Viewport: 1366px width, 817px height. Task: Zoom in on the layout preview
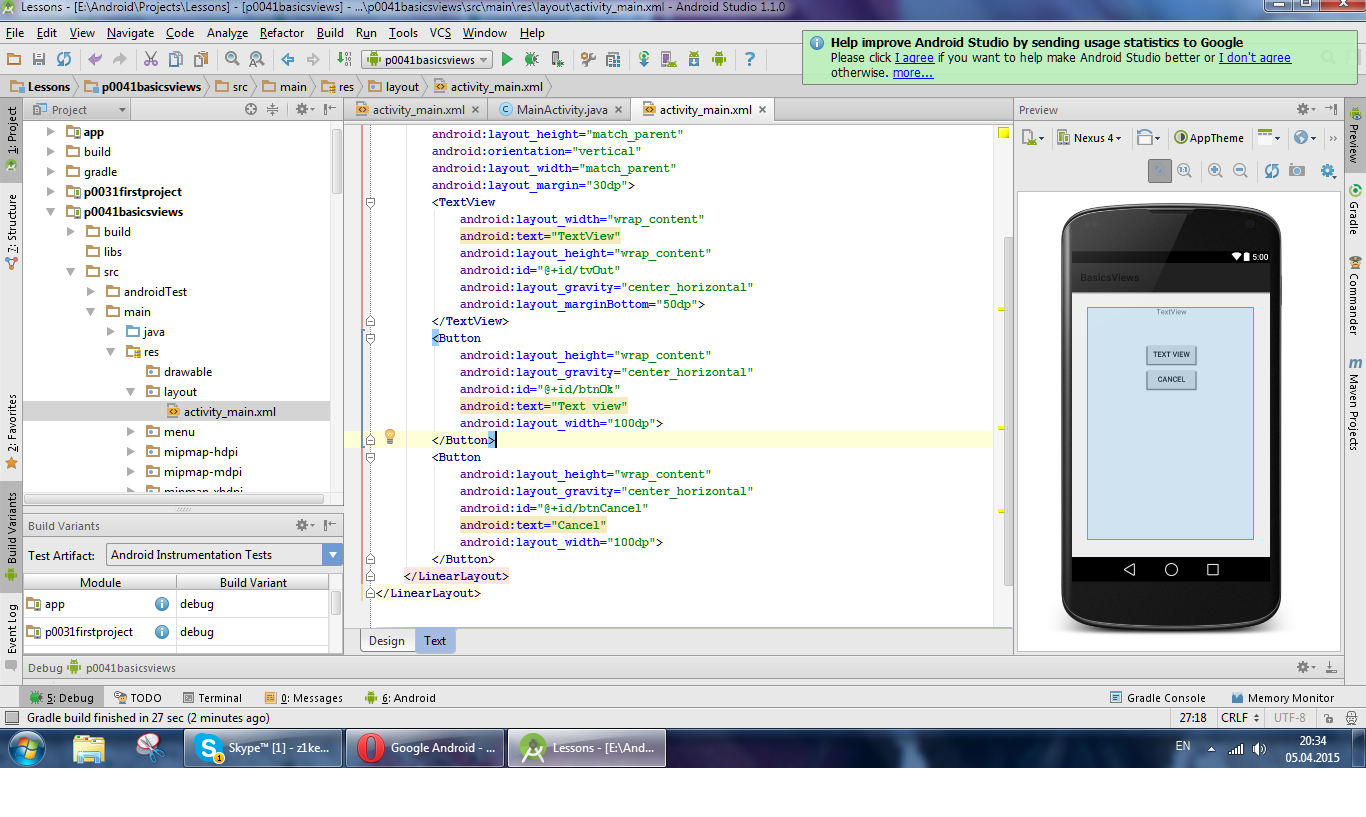[1215, 171]
